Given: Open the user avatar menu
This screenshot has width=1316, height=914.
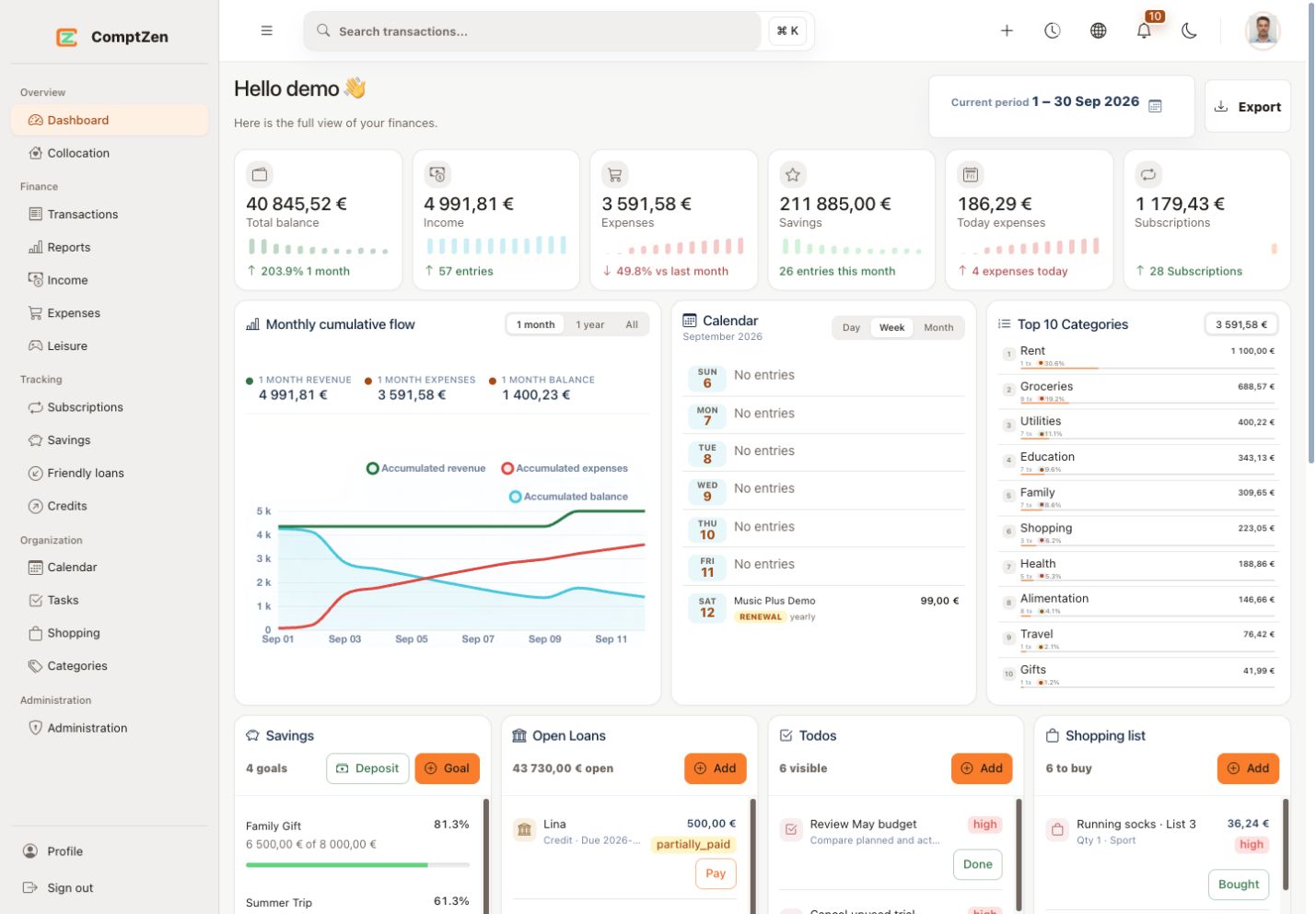Looking at the screenshot, I should (1263, 30).
